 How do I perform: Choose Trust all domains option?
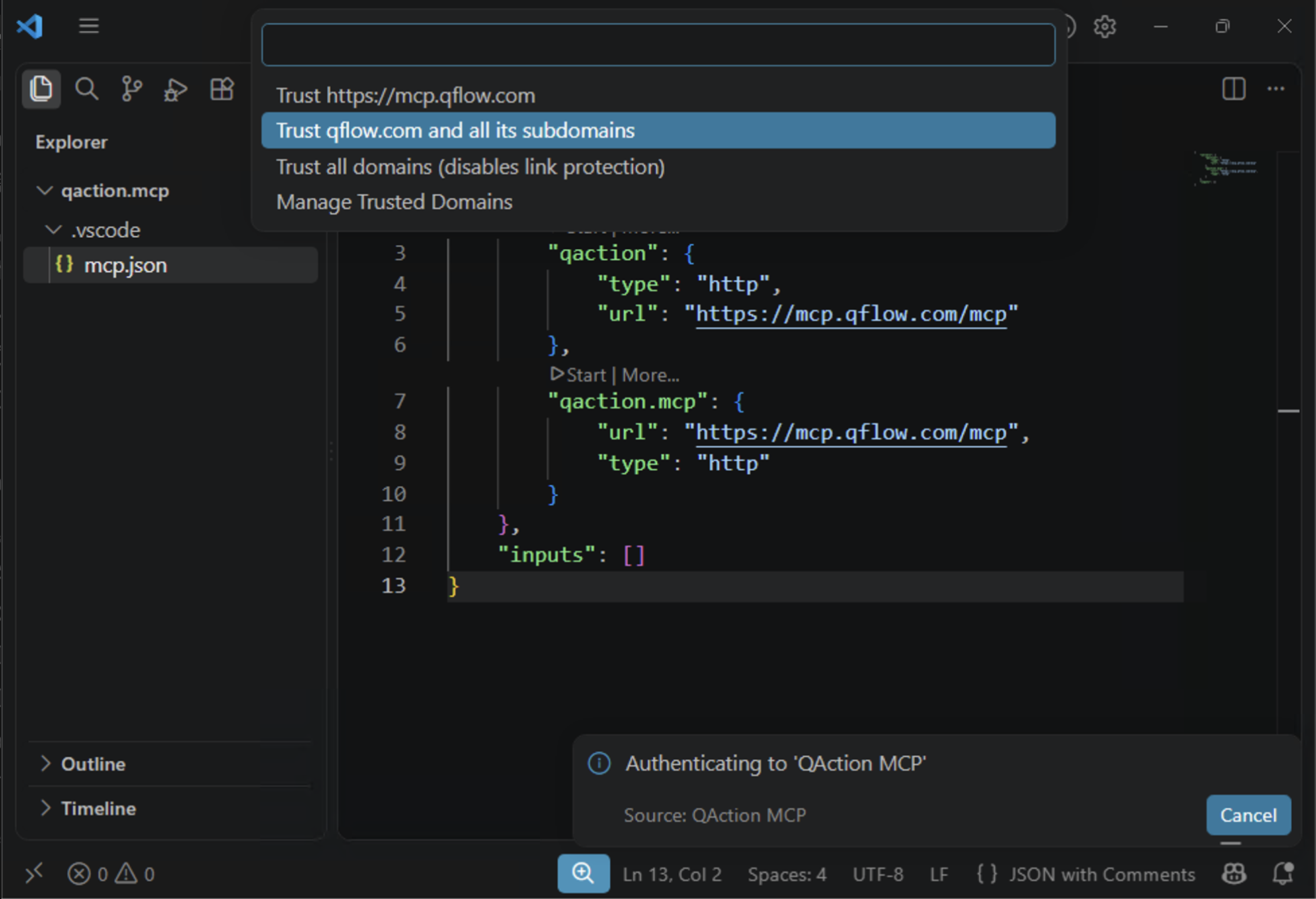pos(658,167)
